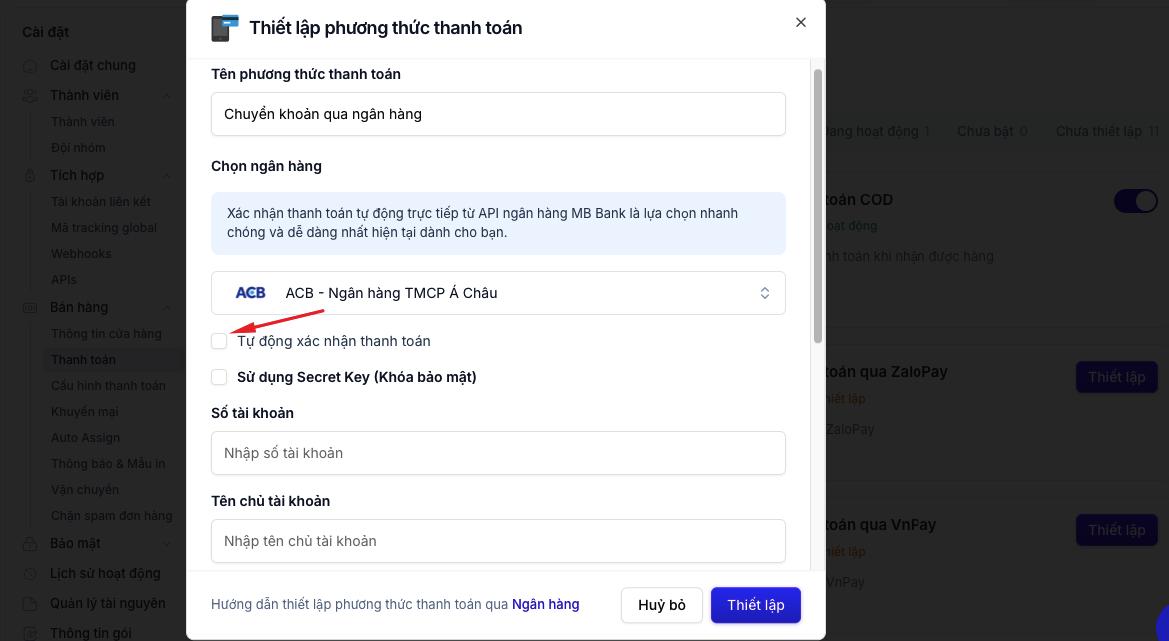Click the ACB bank logo
The image size is (1169, 641).
250,293
